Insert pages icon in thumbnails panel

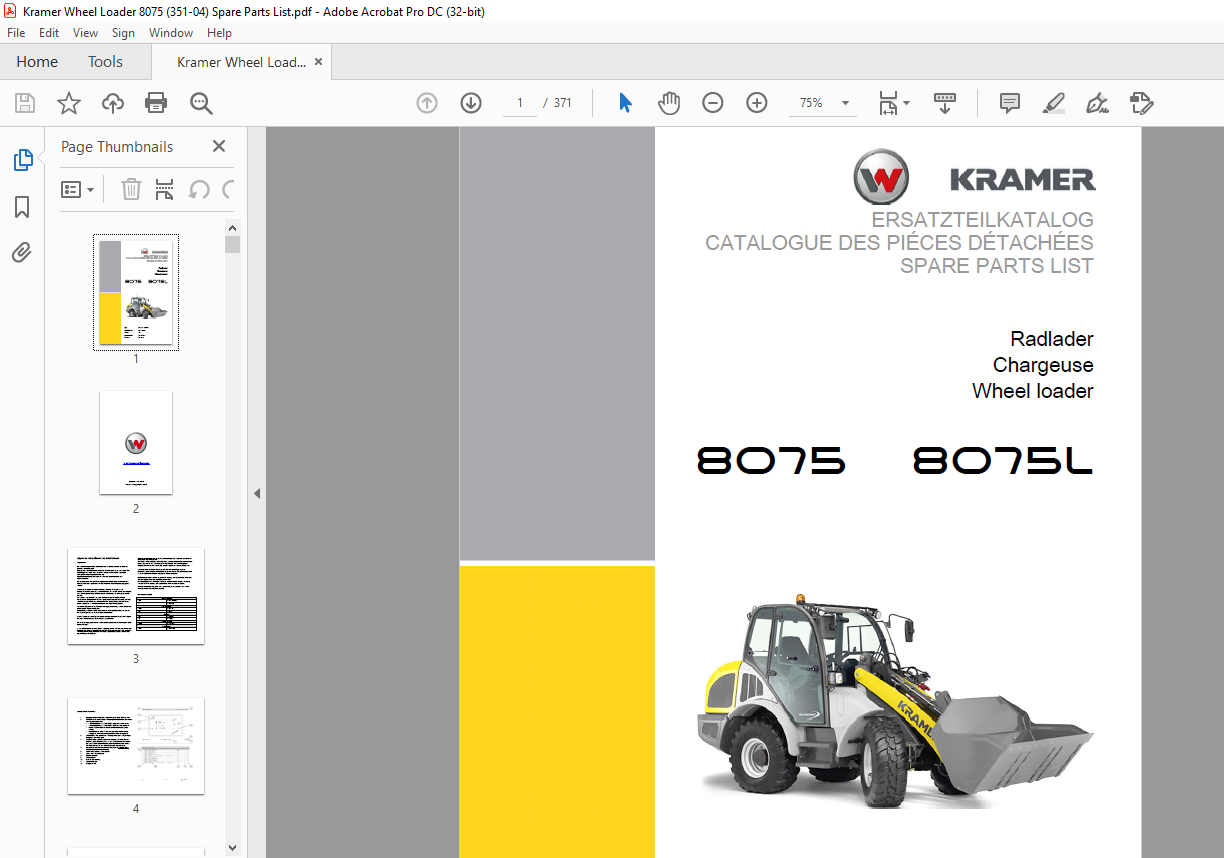(165, 189)
